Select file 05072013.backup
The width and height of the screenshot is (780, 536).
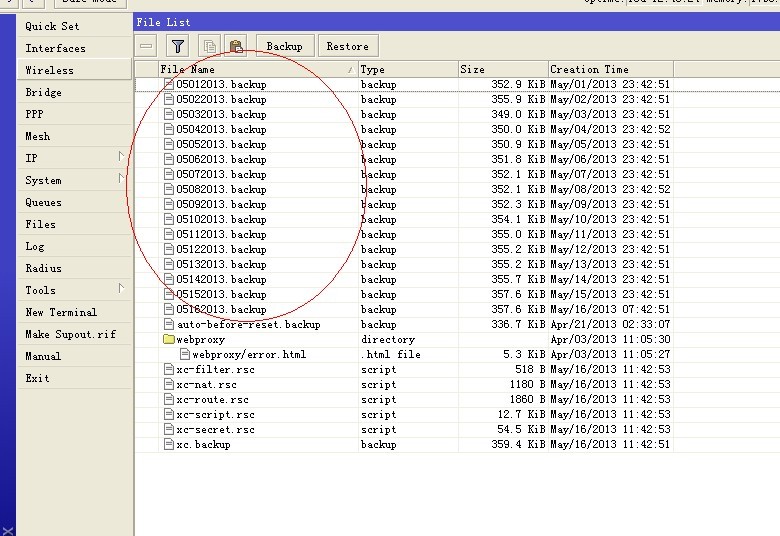pyautogui.click(x=221, y=174)
